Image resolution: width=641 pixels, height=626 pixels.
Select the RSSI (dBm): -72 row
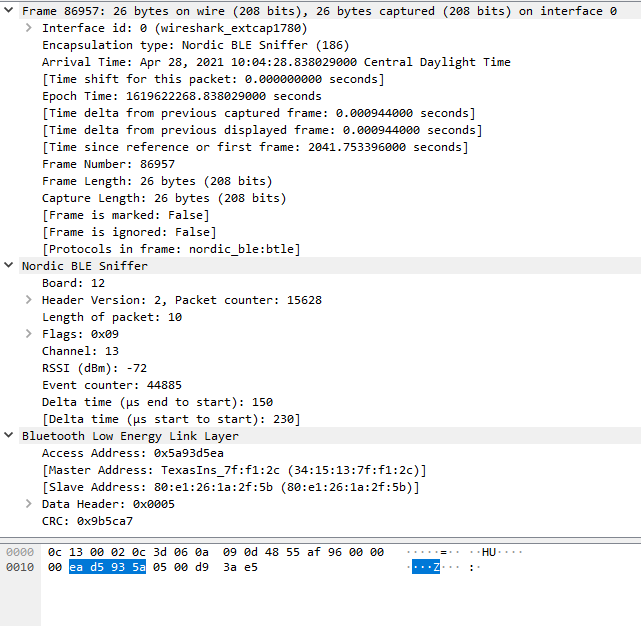tap(94, 368)
